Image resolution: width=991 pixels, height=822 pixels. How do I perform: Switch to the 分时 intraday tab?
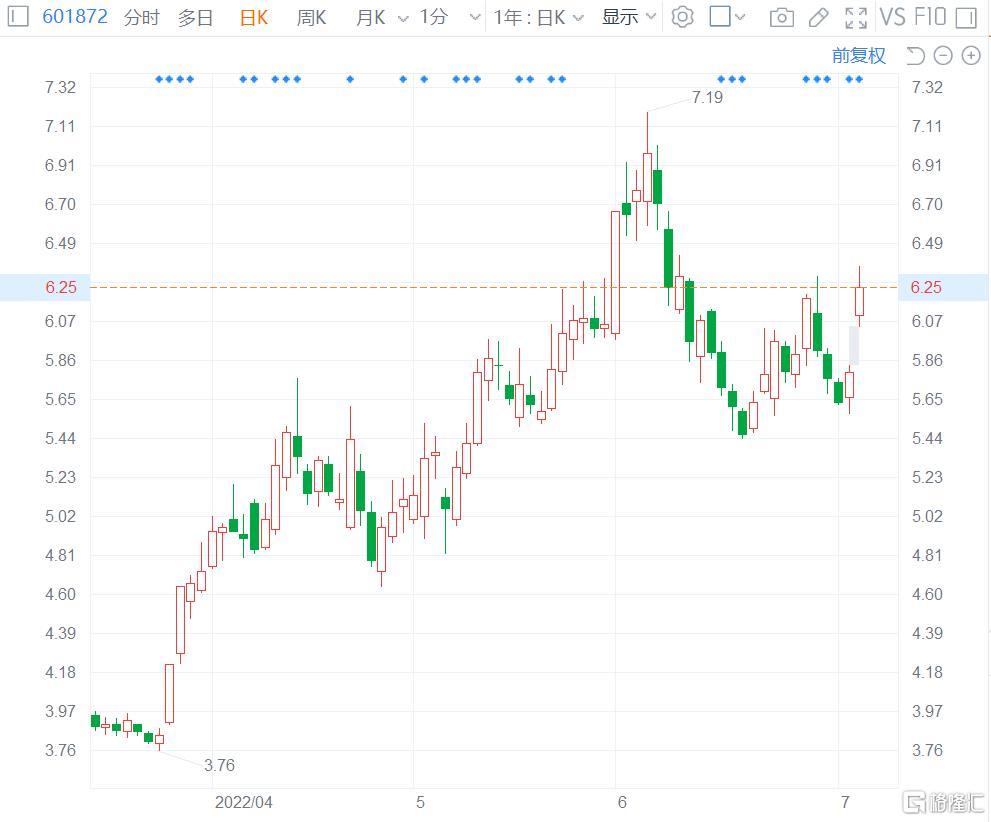pyautogui.click(x=142, y=17)
